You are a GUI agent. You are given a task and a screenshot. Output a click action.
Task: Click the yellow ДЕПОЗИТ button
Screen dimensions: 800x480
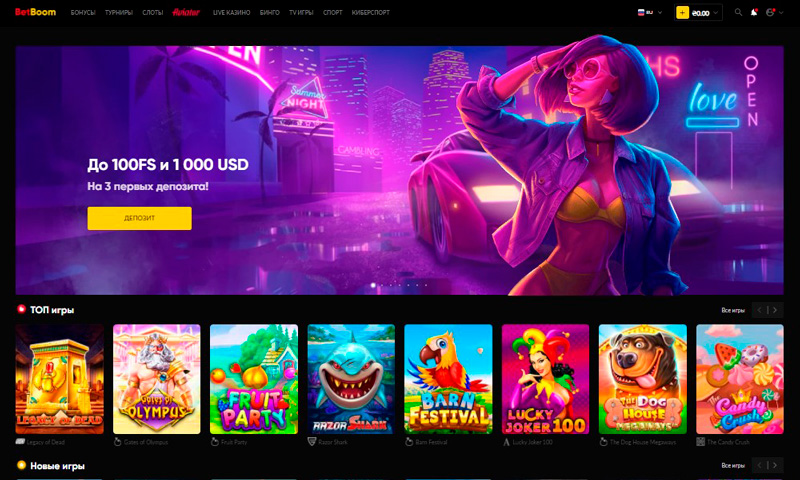tap(139, 218)
